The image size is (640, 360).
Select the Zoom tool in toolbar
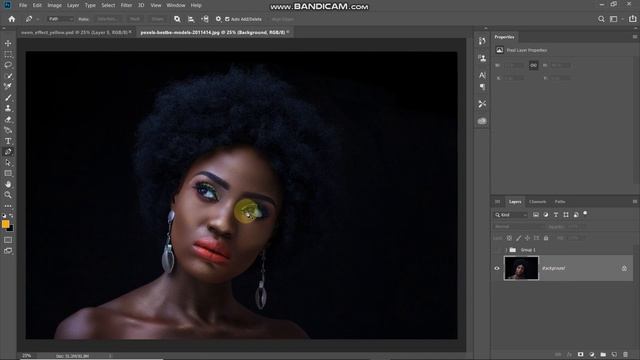(8, 195)
